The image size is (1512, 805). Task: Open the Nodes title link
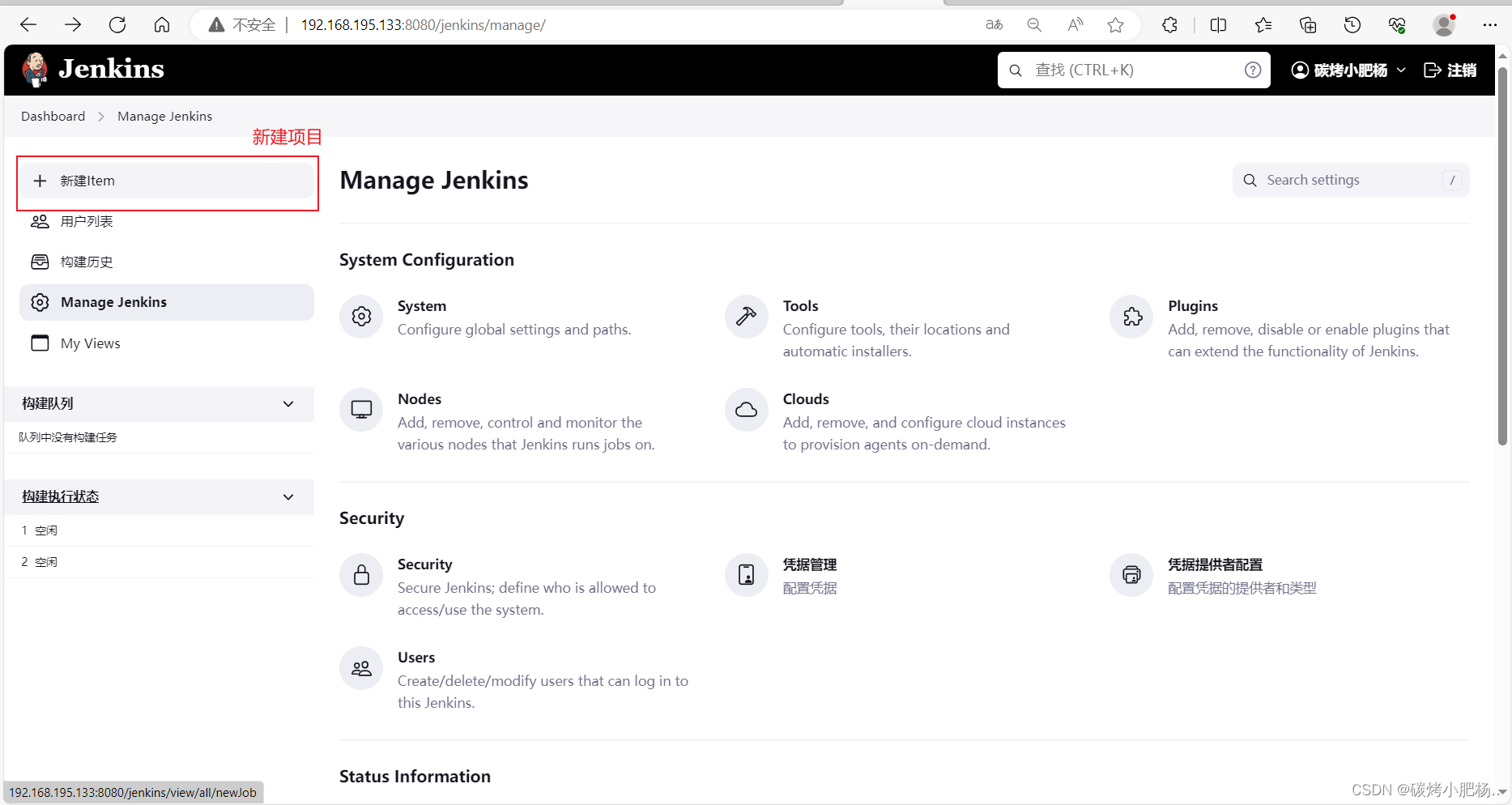click(419, 398)
